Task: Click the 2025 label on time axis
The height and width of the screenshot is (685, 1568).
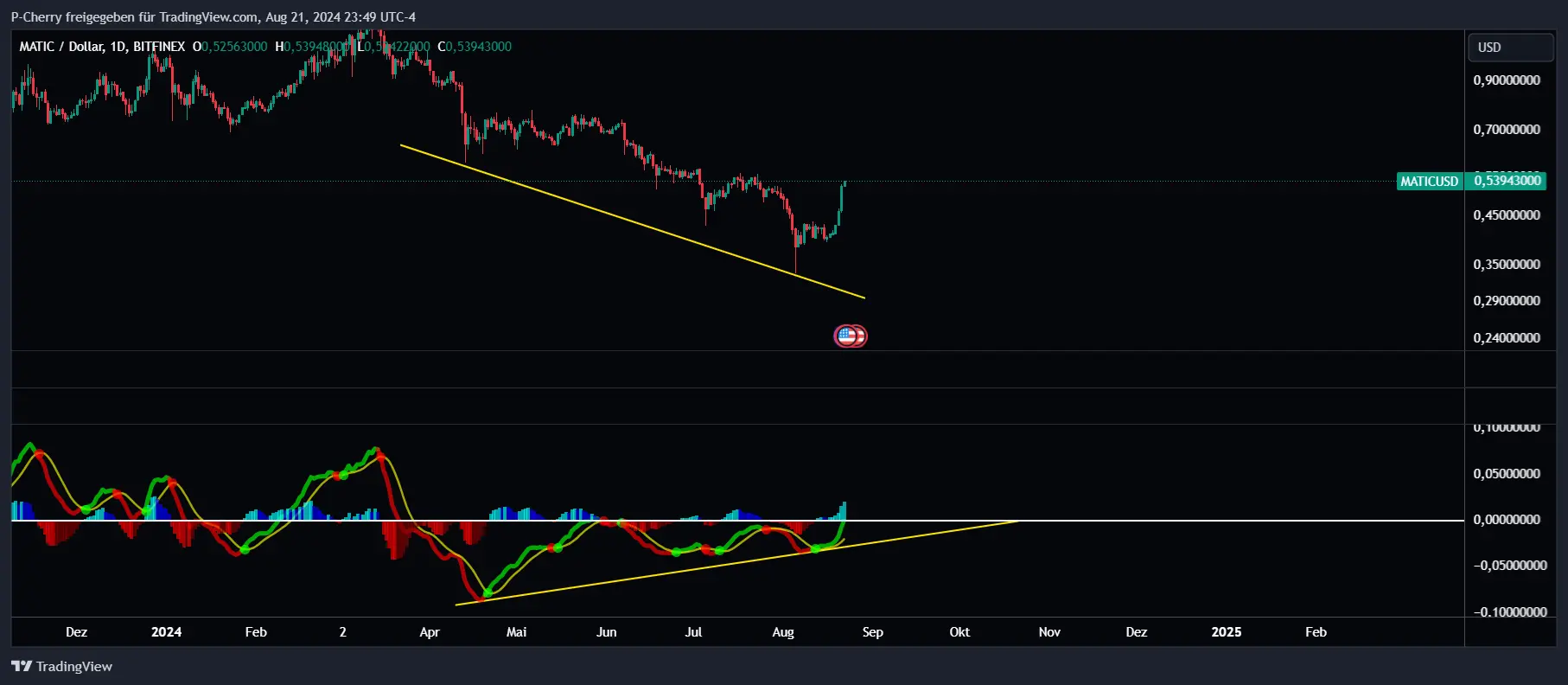Action: (1227, 631)
